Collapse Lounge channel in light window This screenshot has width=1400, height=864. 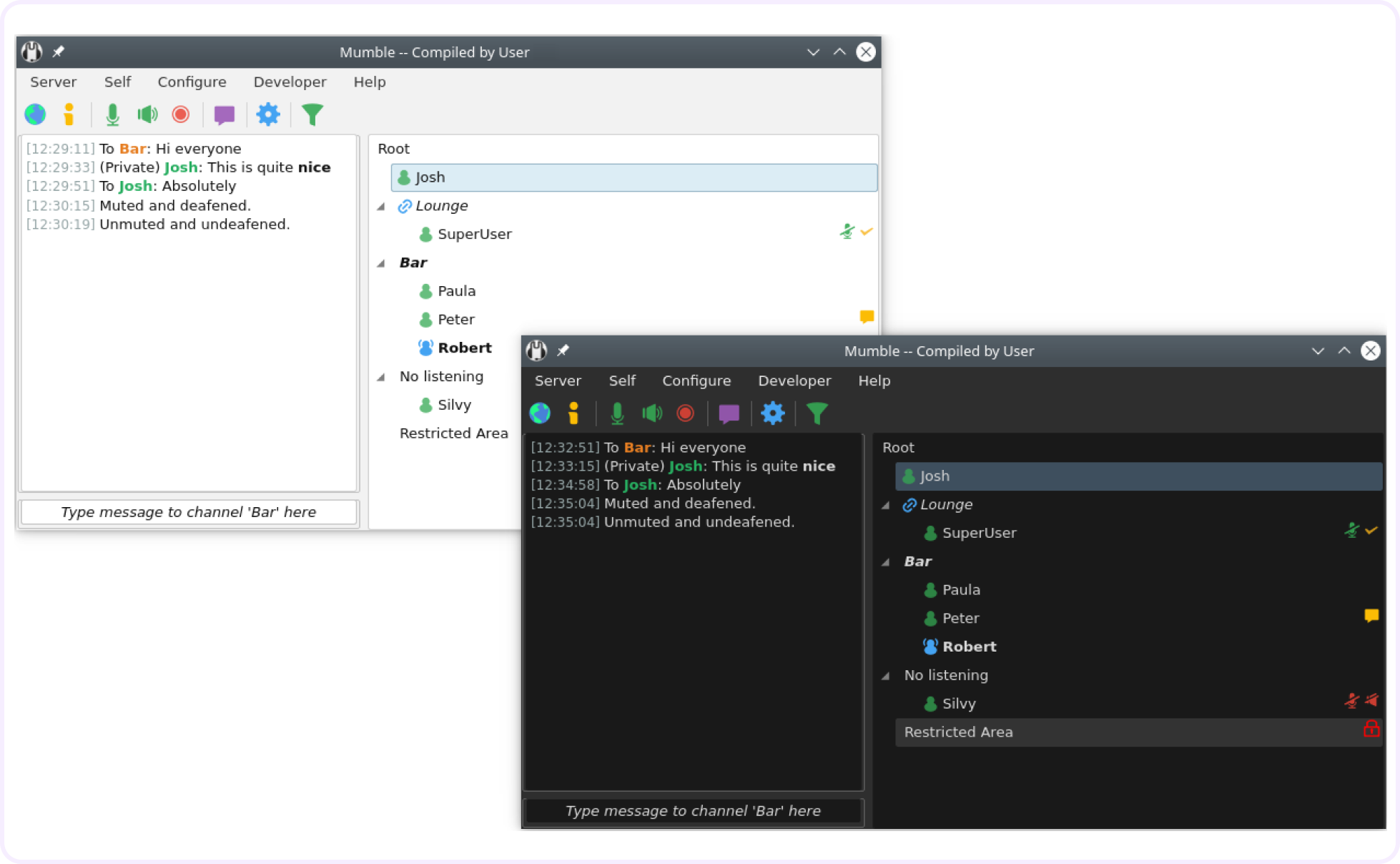click(382, 207)
